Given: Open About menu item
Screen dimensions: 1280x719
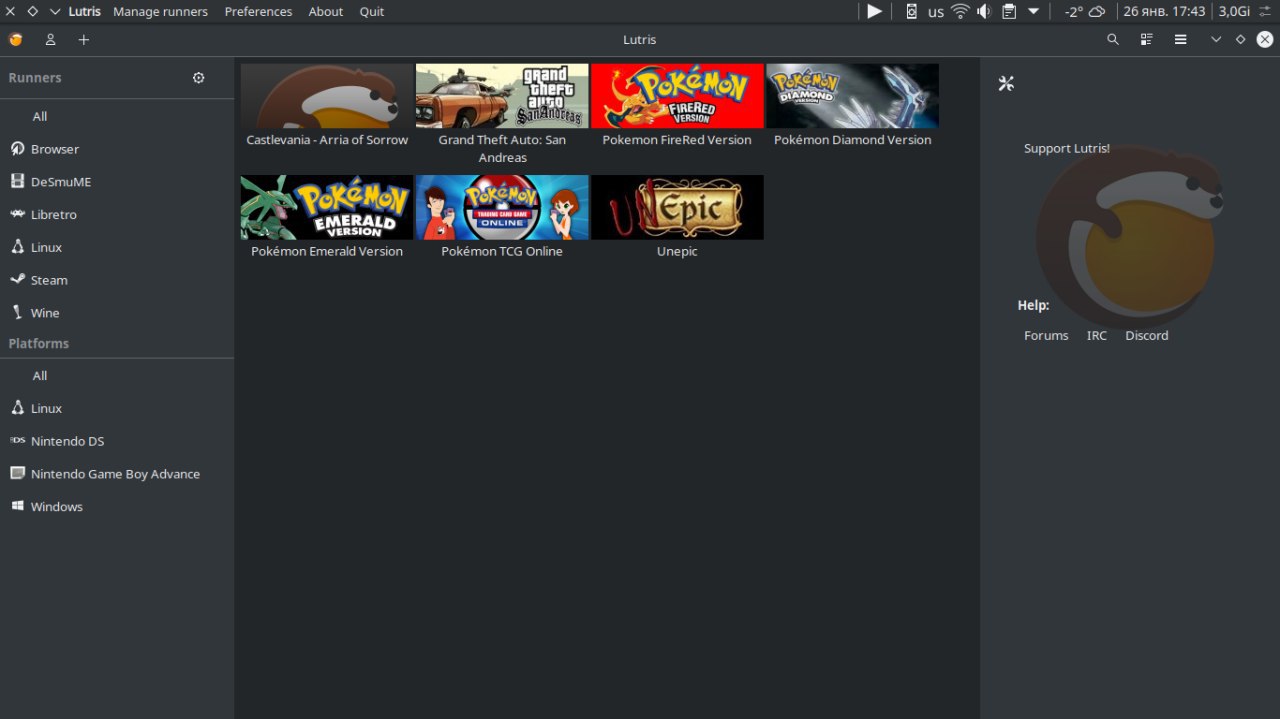Looking at the screenshot, I should point(326,12).
